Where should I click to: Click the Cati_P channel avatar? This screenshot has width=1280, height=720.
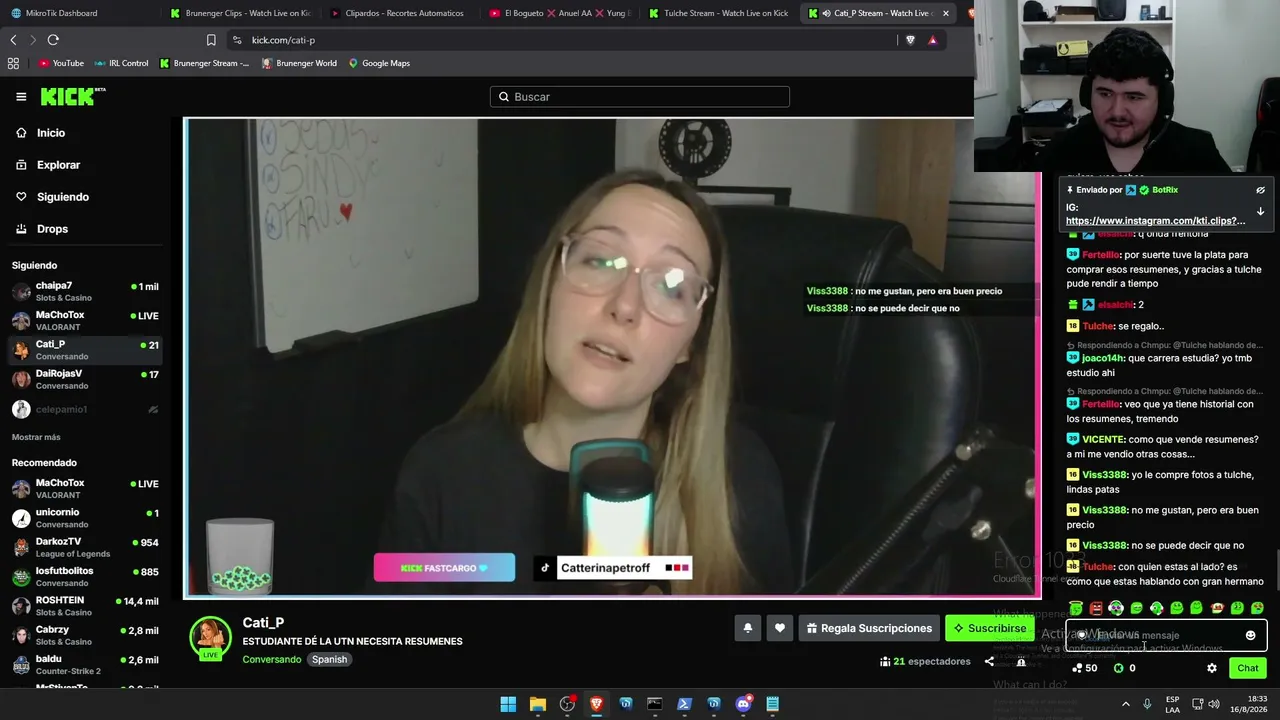point(211,637)
